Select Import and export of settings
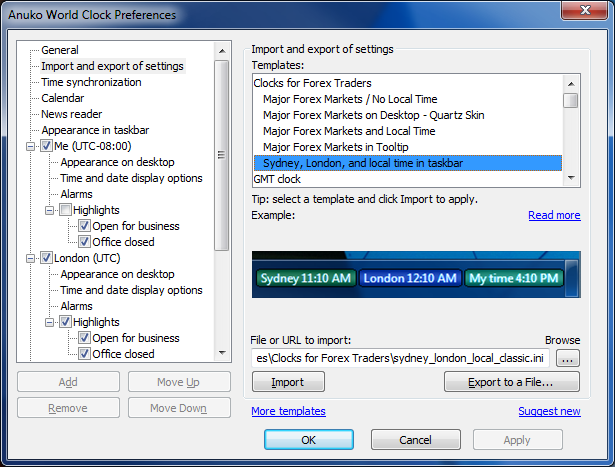This screenshot has width=615, height=467. click(x=113, y=66)
